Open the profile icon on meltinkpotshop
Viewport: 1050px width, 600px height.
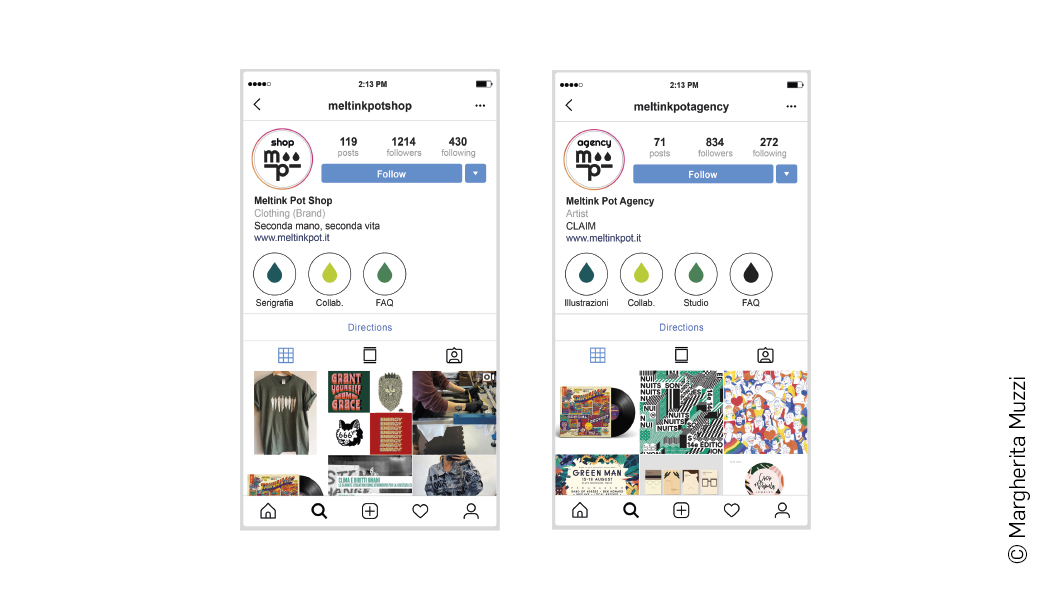click(471, 511)
